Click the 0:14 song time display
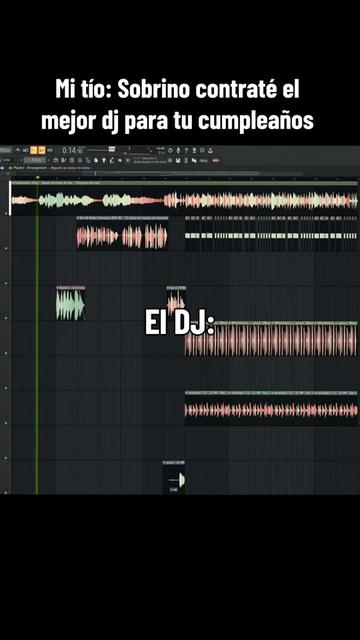 click(x=73, y=151)
